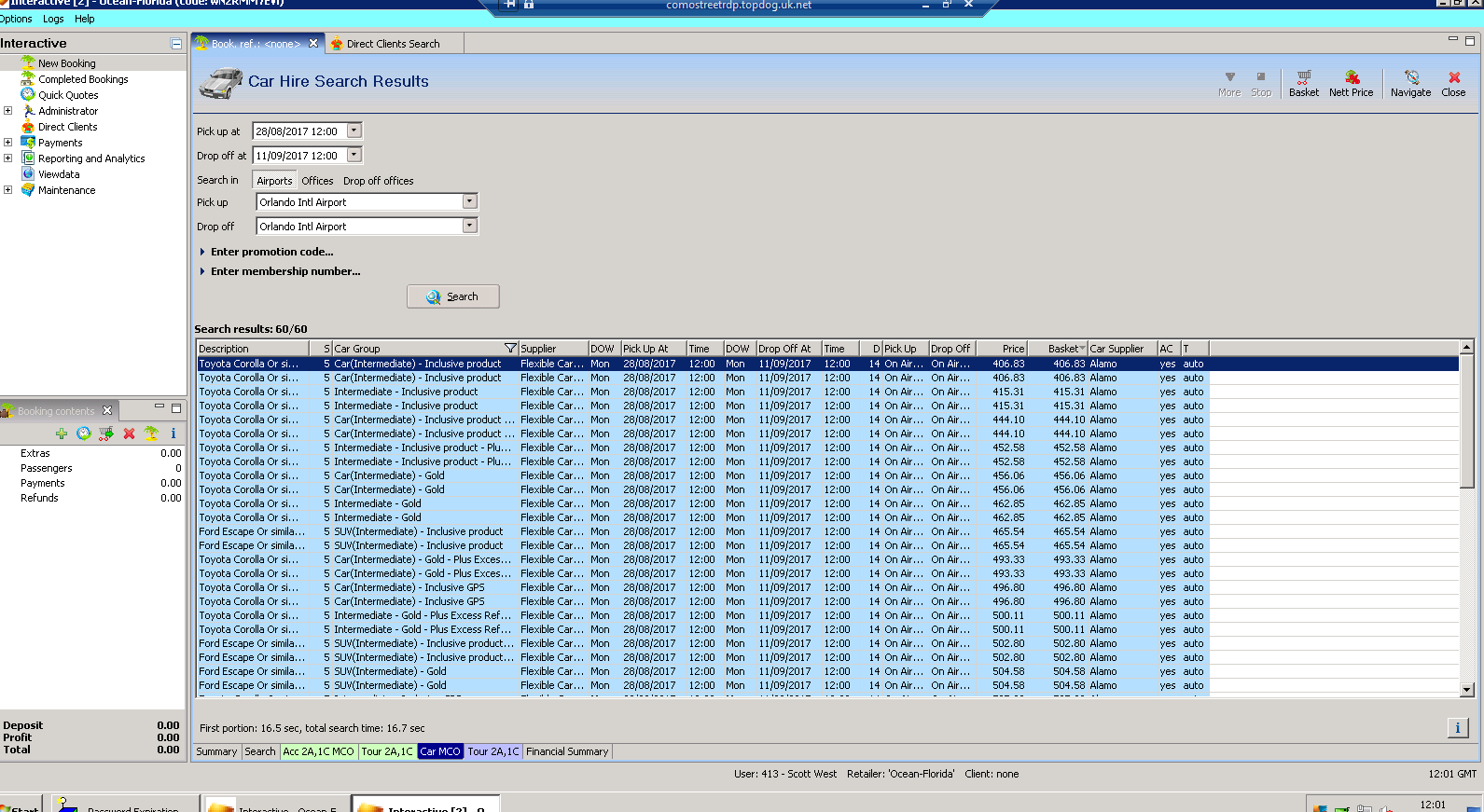Screen dimensions: 1484x812
Task: Click the Nett Price toolbar icon
Action: click(x=1352, y=77)
